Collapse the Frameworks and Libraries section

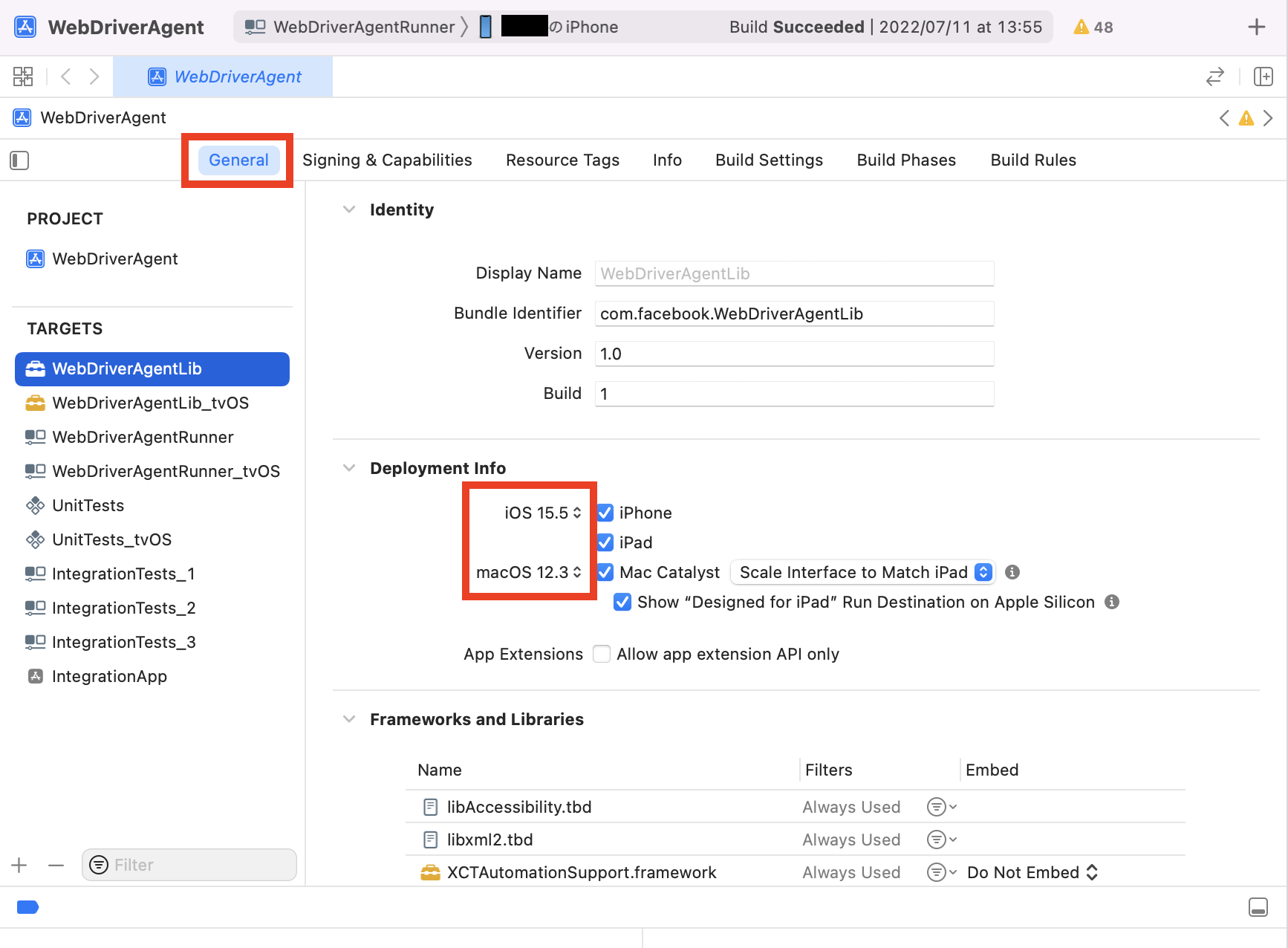(349, 719)
